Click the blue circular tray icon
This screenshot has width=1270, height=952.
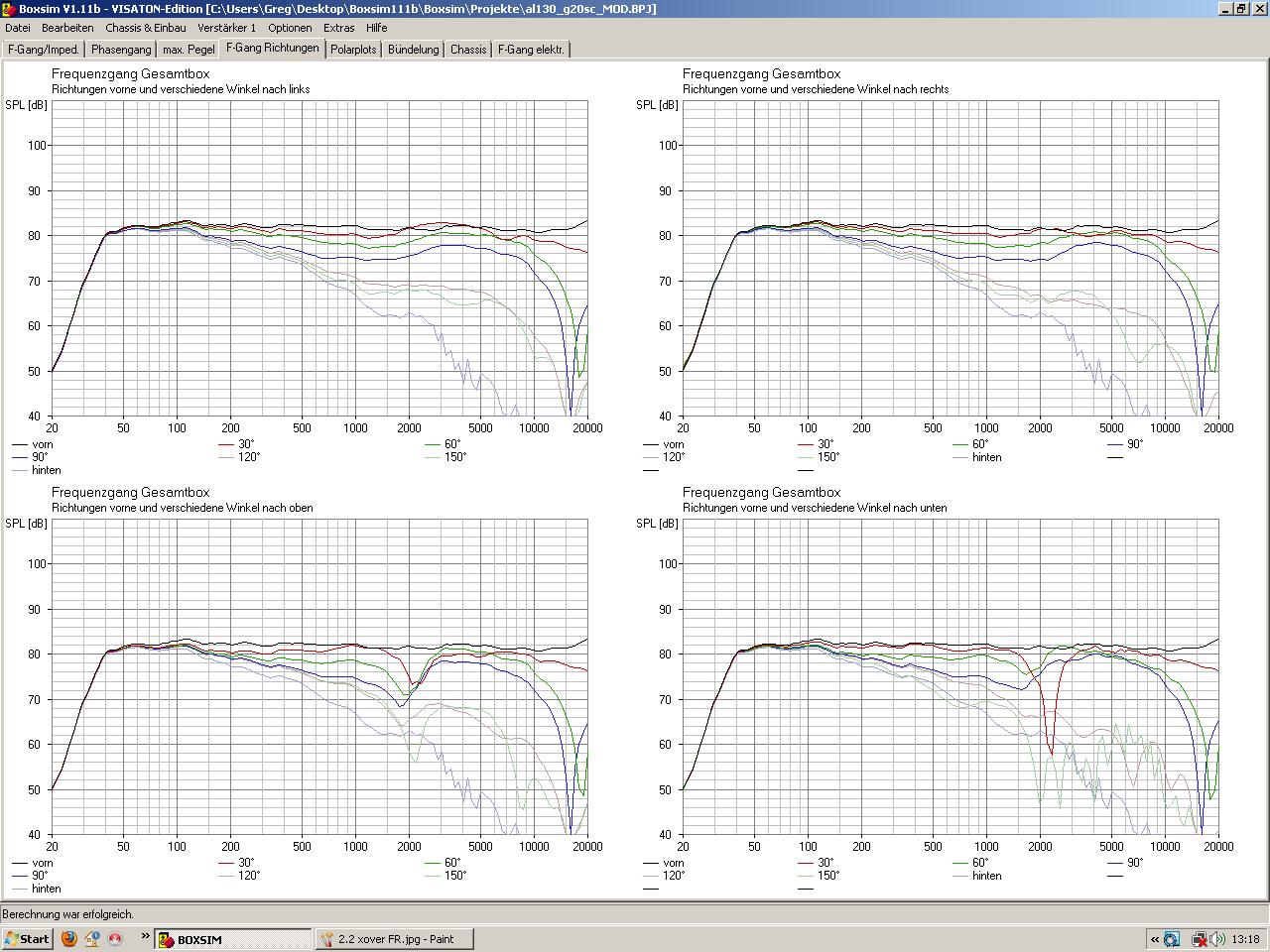point(1172,939)
